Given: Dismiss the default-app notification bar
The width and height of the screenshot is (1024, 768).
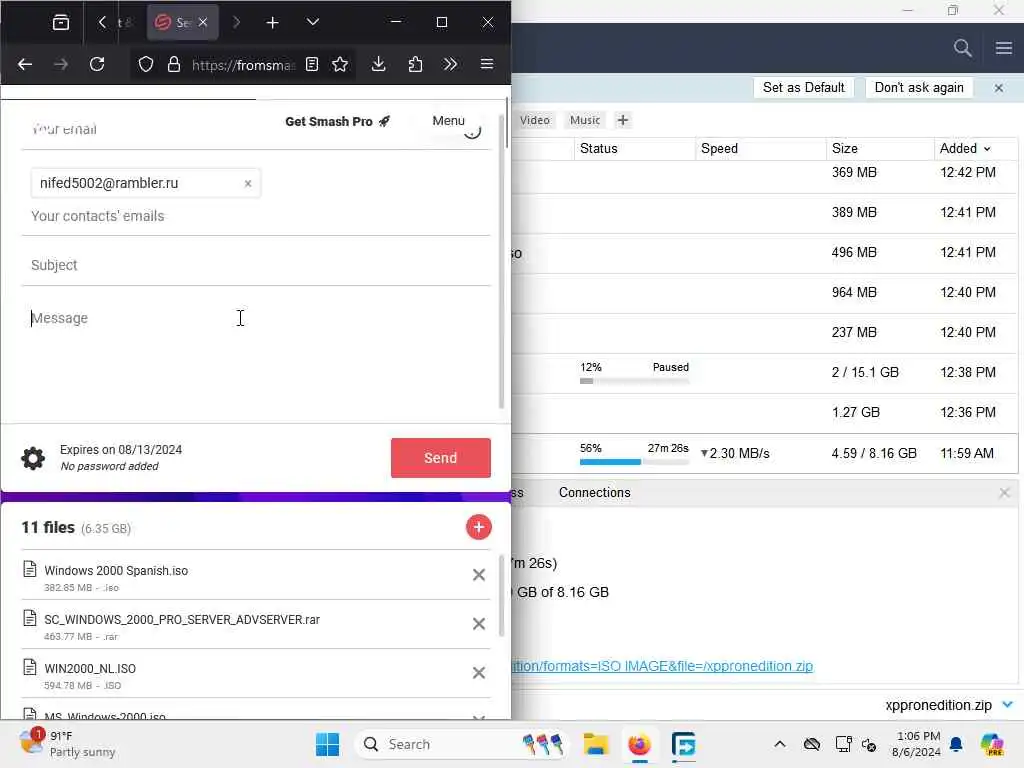Looking at the screenshot, I should 999,88.
